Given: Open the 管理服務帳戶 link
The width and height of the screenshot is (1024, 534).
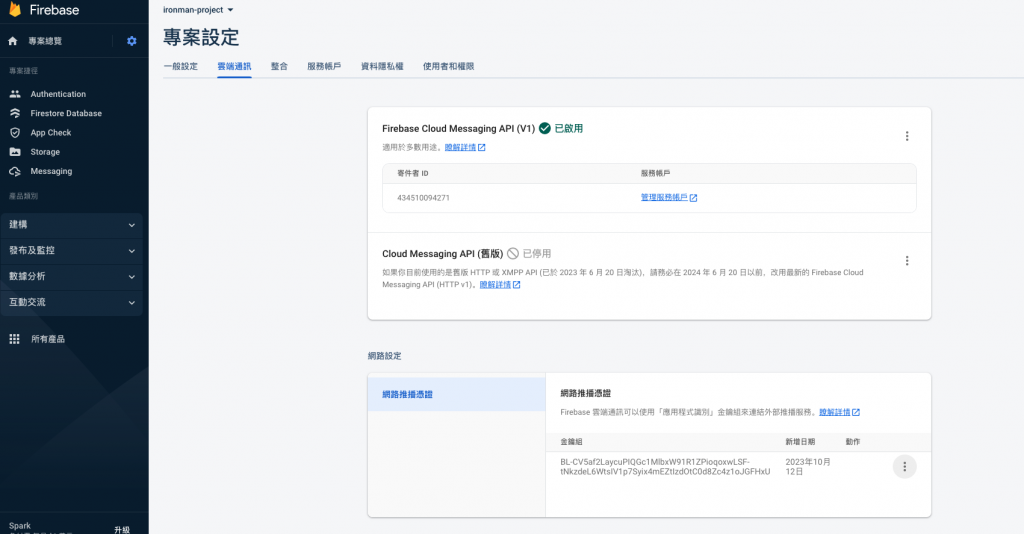Looking at the screenshot, I should pos(669,197).
